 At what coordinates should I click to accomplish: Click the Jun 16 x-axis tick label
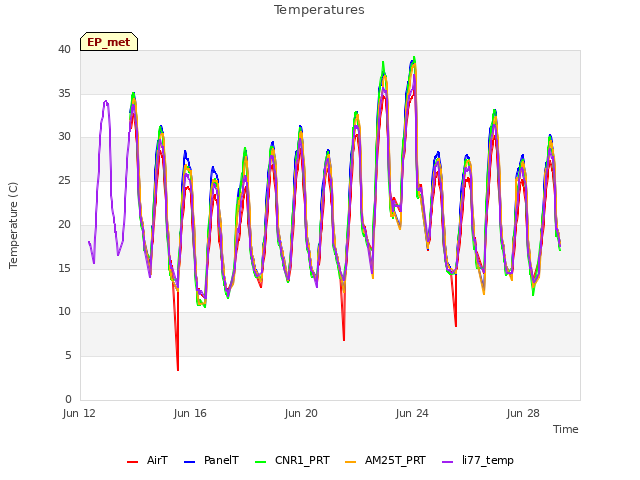pyautogui.click(x=190, y=413)
